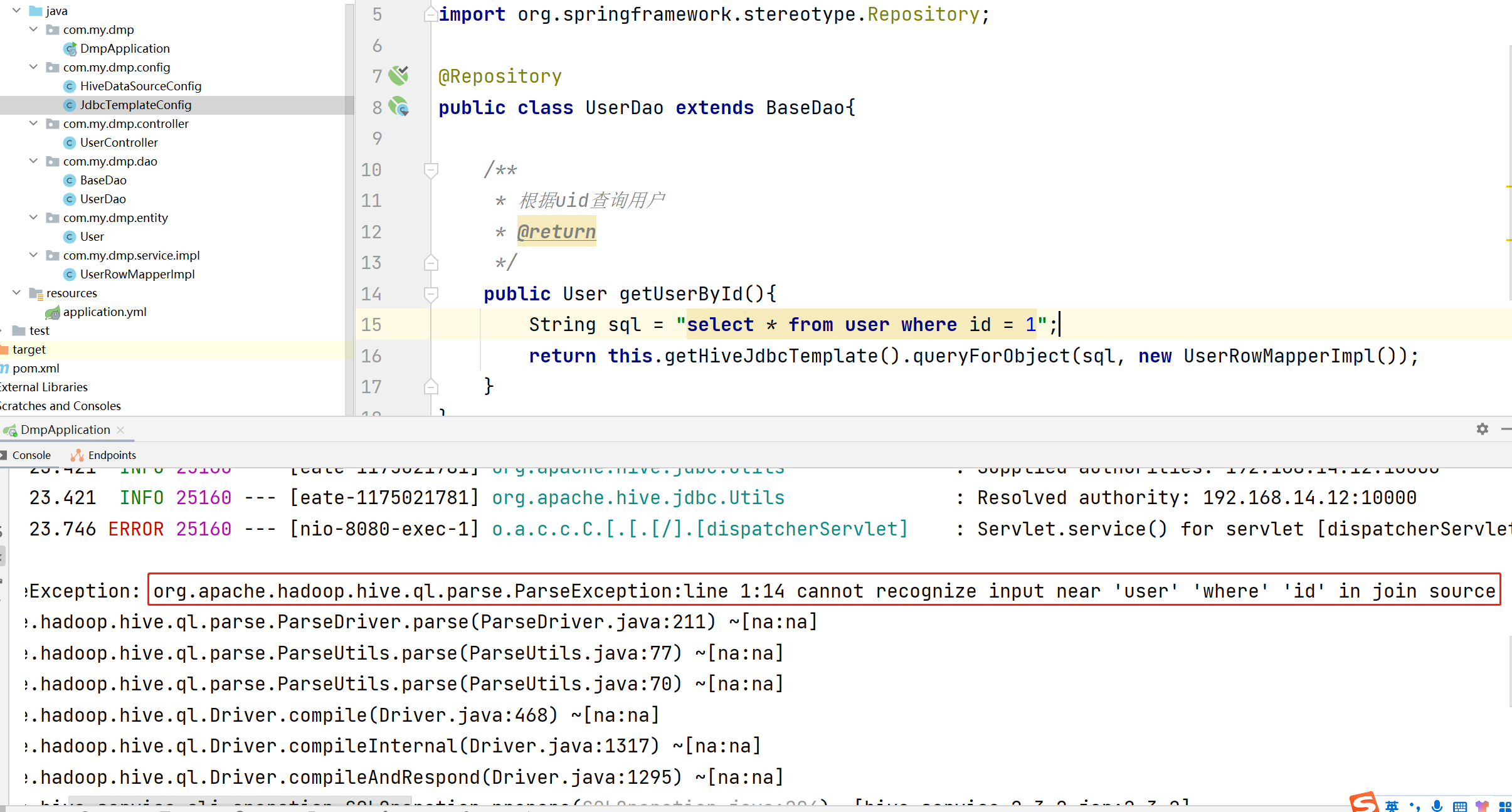Click the fold end marker on line 13
This screenshot has height=812, width=1512.
click(431, 263)
